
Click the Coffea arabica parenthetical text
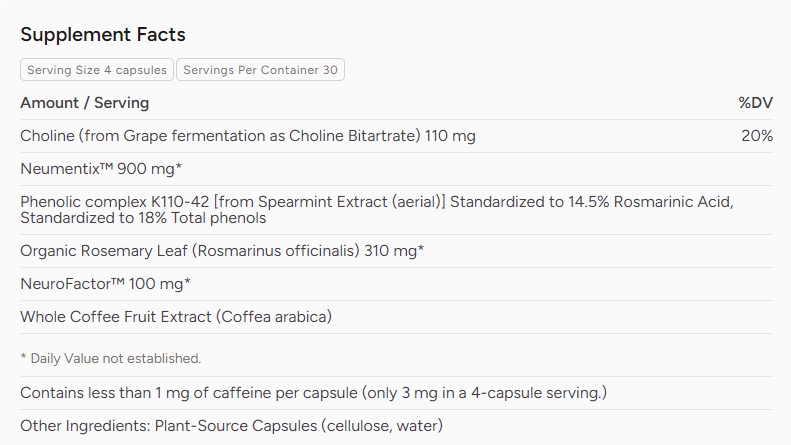click(x=274, y=317)
